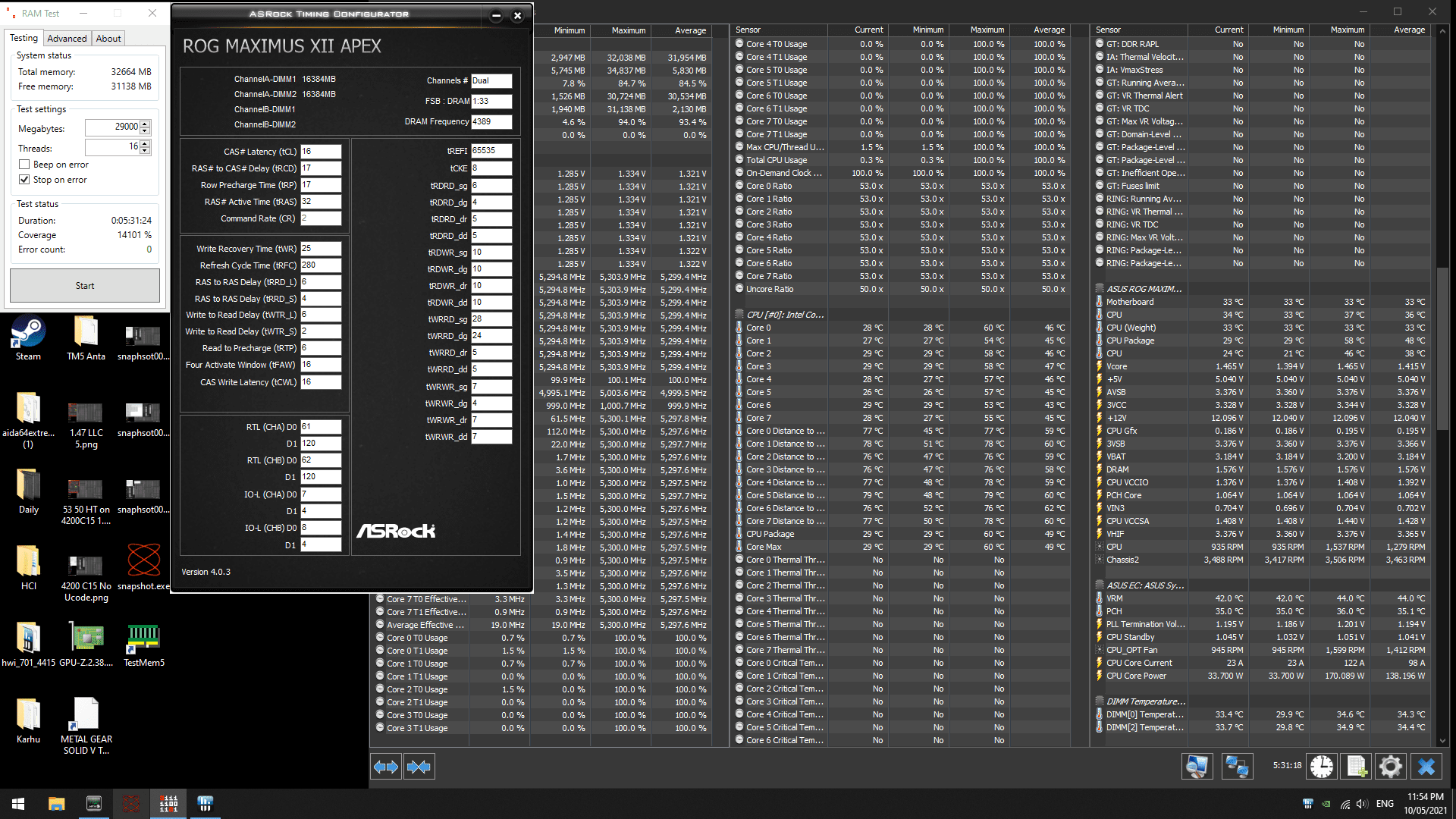Click the CAS# Latency (tCL) value field
Screen dimensions: 1456x819
click(321, 152)
